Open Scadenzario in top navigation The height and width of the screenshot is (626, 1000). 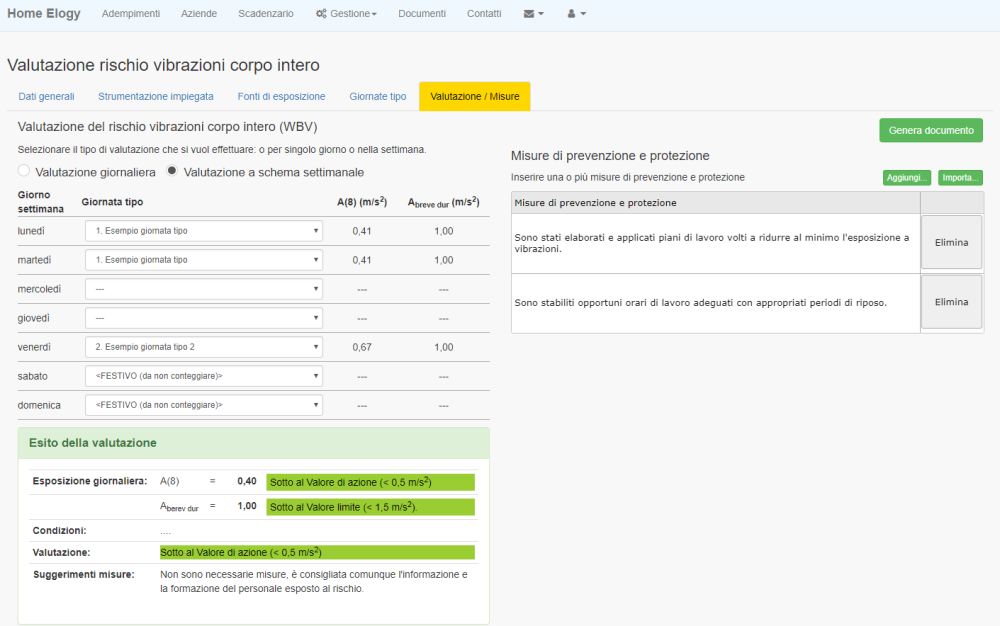(x=266, y=14)
